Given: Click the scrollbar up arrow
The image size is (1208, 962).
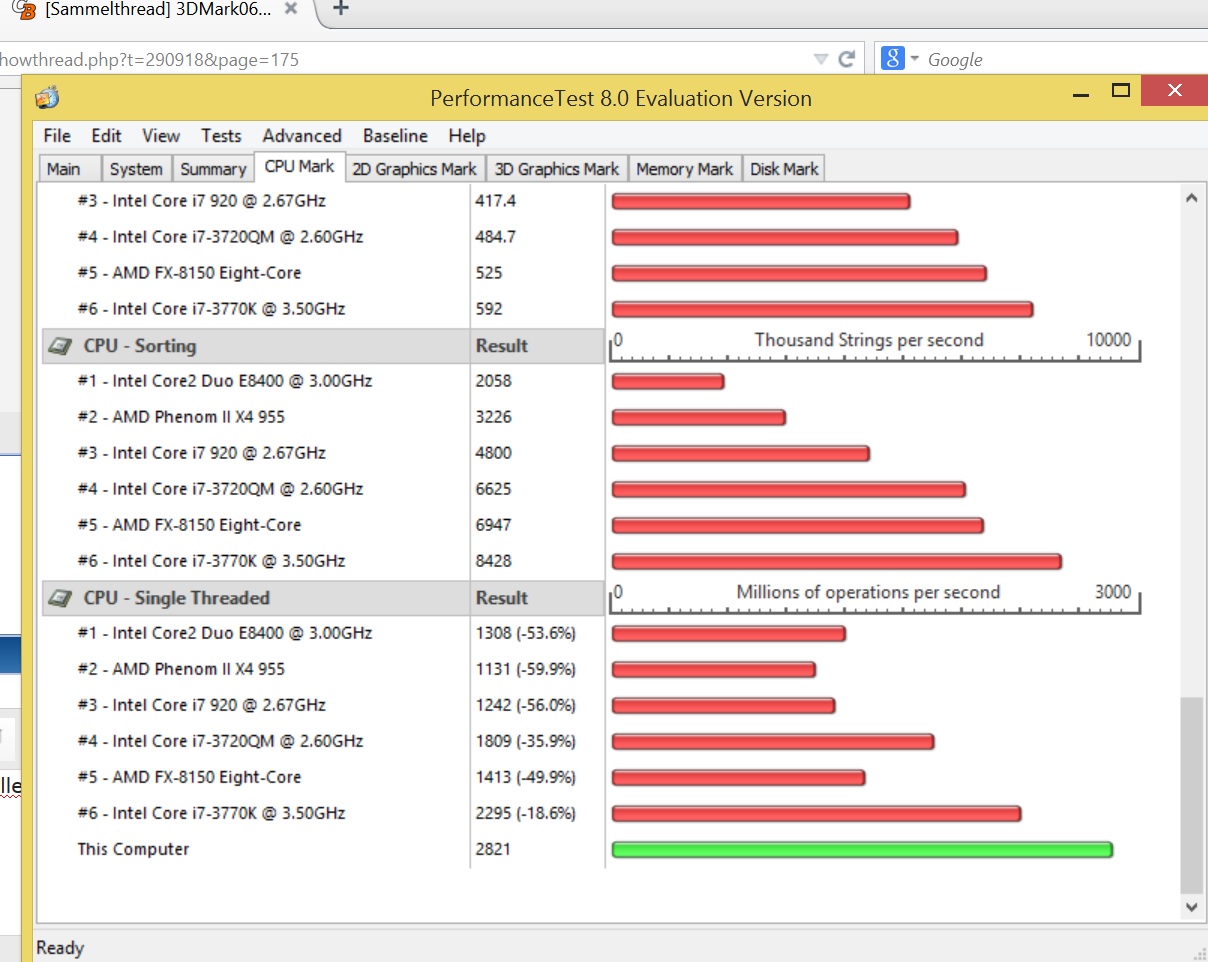Looking at the screenshot, I should point(1191,198).
